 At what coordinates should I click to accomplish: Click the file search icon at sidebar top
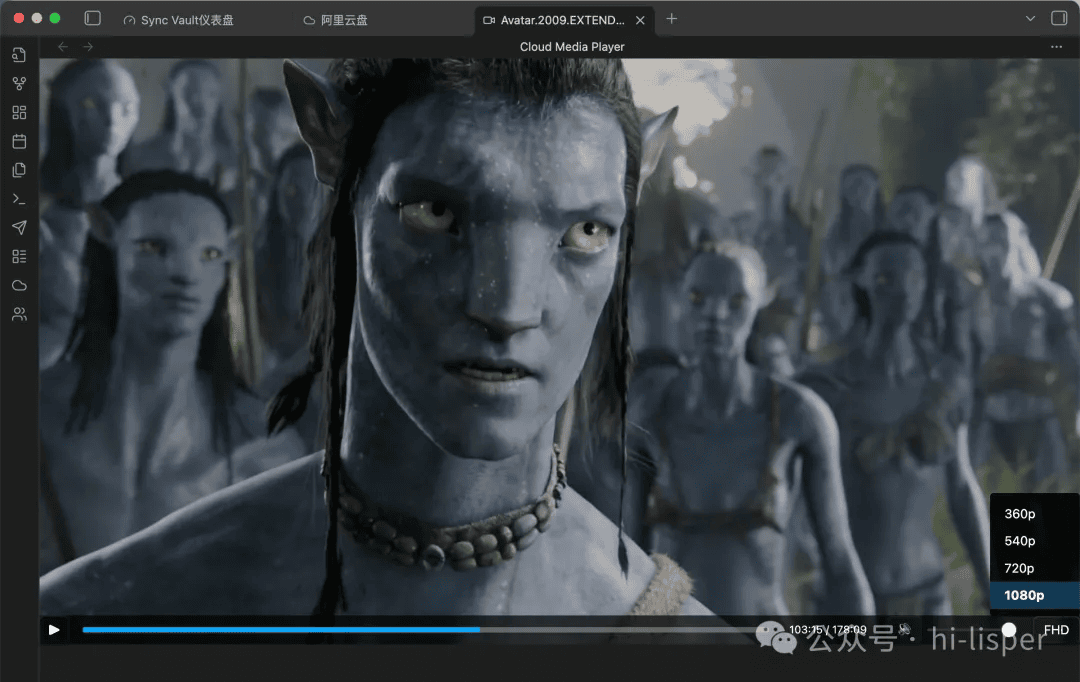pos(19,54)
